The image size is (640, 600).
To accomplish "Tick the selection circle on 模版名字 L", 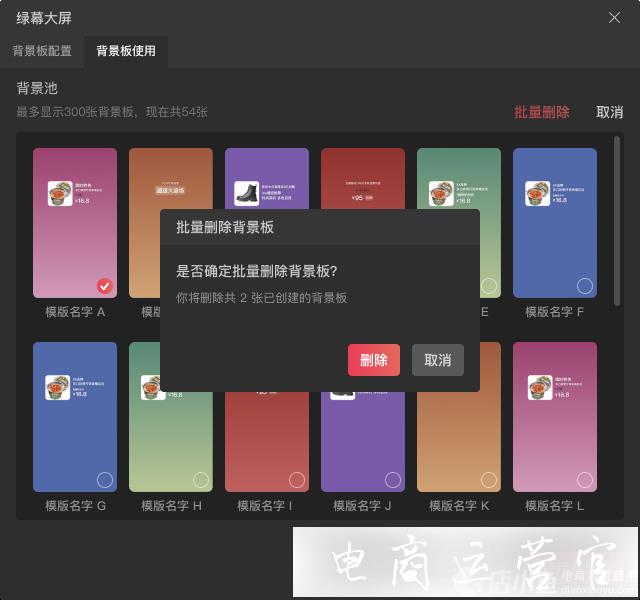I will pos(584,480).
